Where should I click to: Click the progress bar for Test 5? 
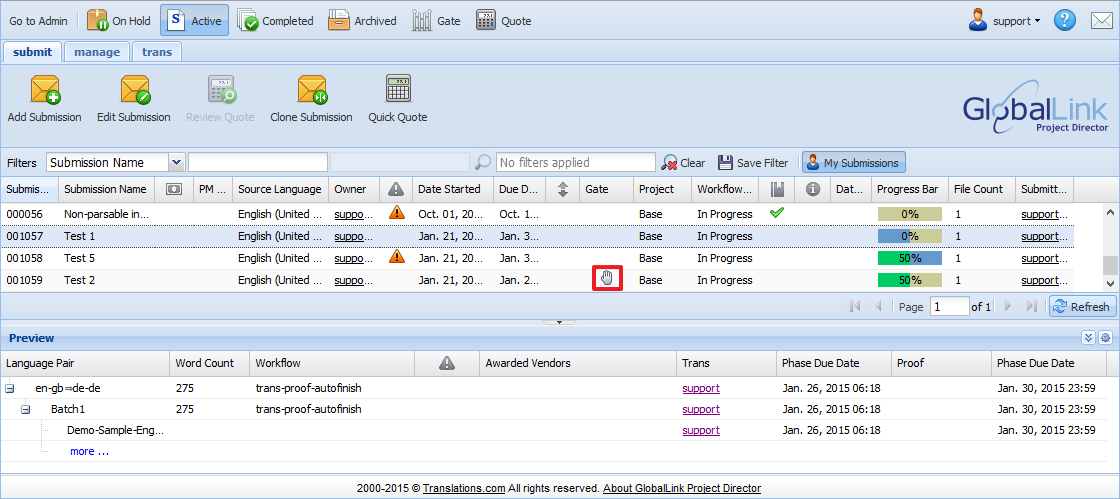pos(909,258)
